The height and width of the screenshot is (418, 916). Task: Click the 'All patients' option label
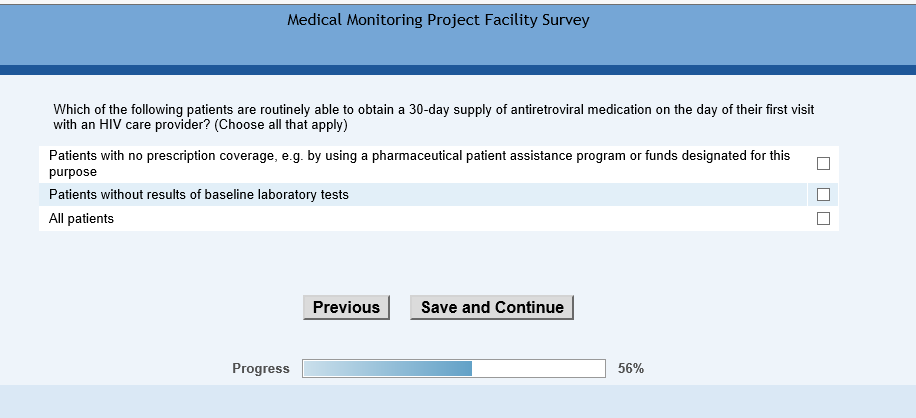point(81,219)
